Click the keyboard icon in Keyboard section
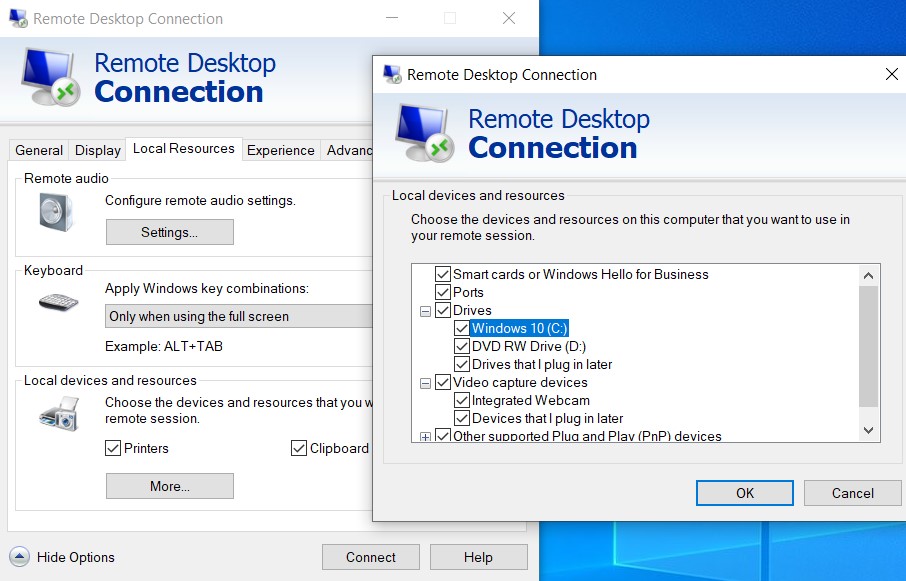The image size is (906, 581). point(58,302)
